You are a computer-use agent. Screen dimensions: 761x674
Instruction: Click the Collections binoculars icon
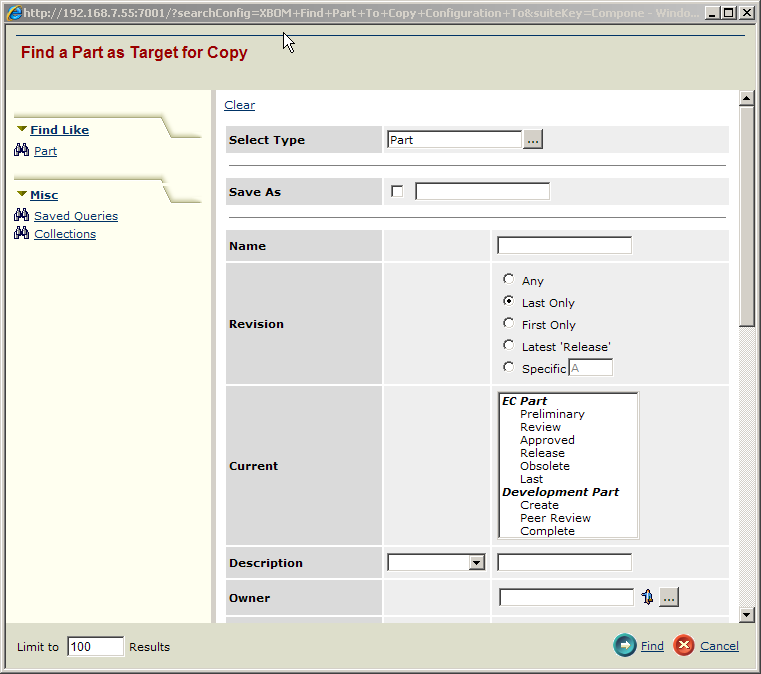(x=21, y=233)
